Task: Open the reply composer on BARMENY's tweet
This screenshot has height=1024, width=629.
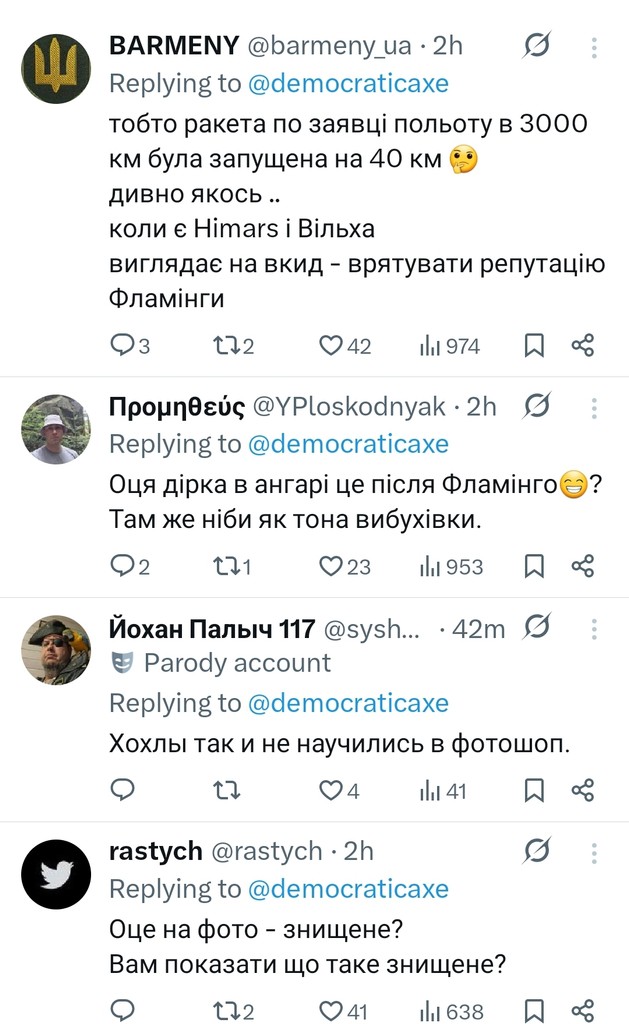Action: point(123,344)
